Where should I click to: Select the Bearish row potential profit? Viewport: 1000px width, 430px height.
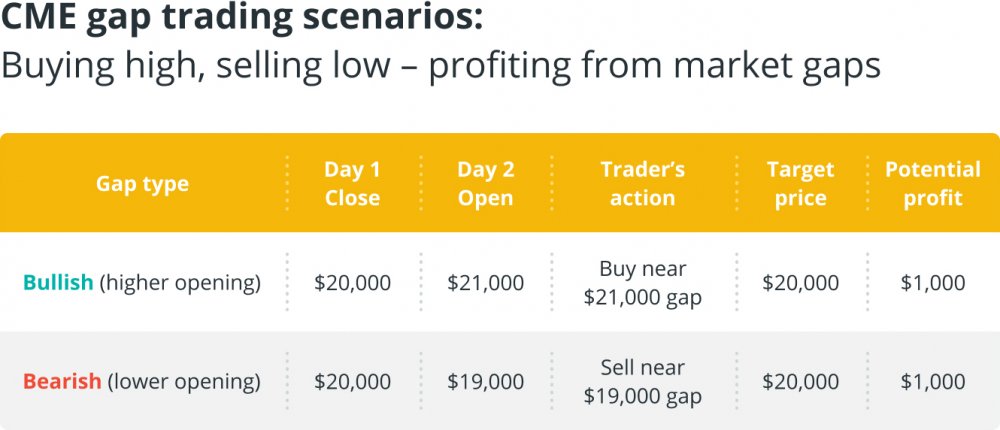pyautogui.click(x=932, y=382)
